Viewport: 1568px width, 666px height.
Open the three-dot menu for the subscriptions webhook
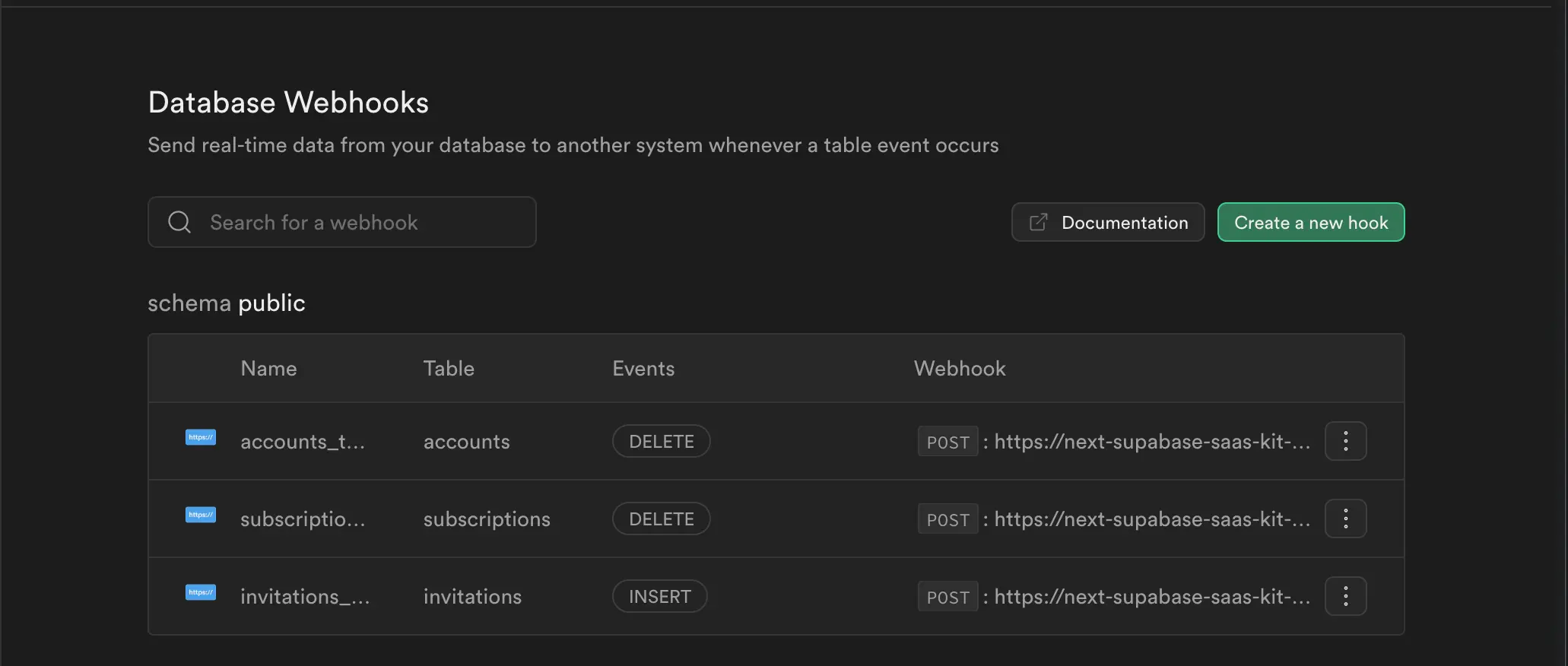point(1345,519)
